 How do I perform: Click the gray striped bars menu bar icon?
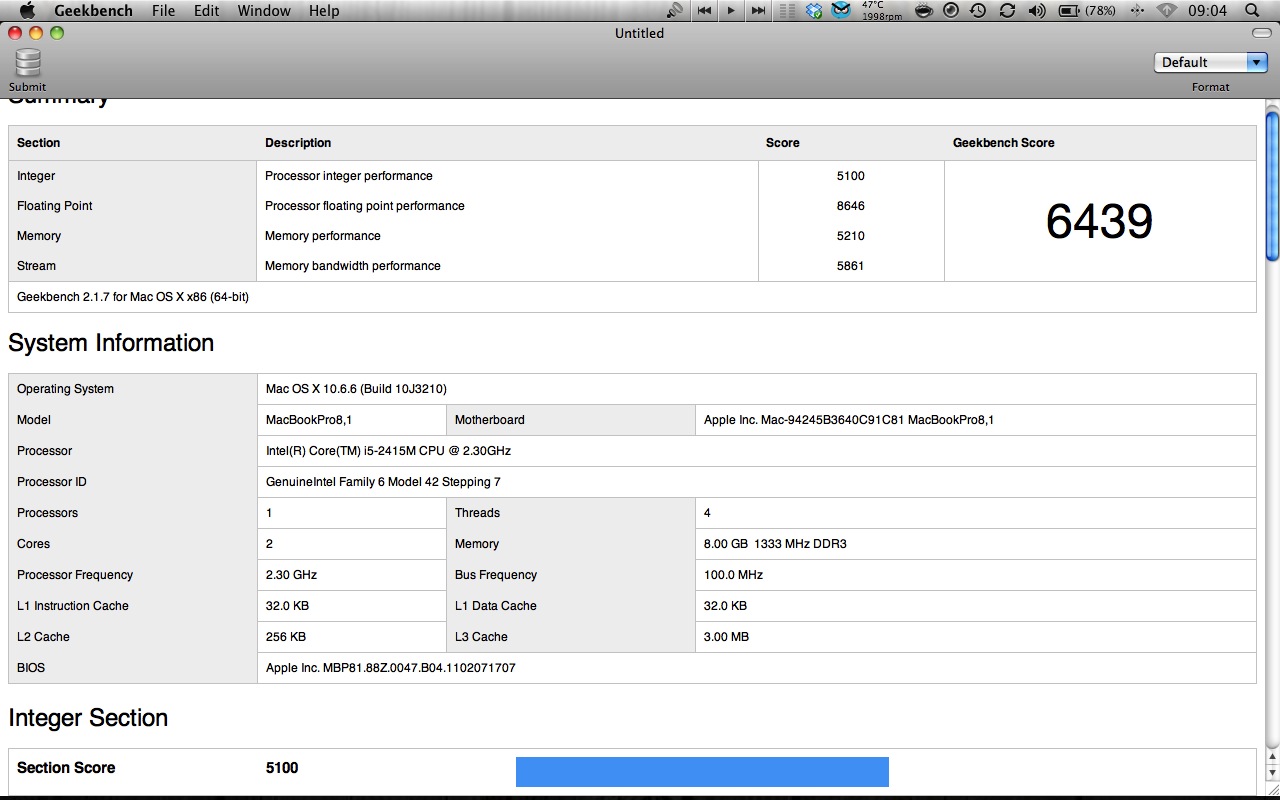[x=787, y=10]
